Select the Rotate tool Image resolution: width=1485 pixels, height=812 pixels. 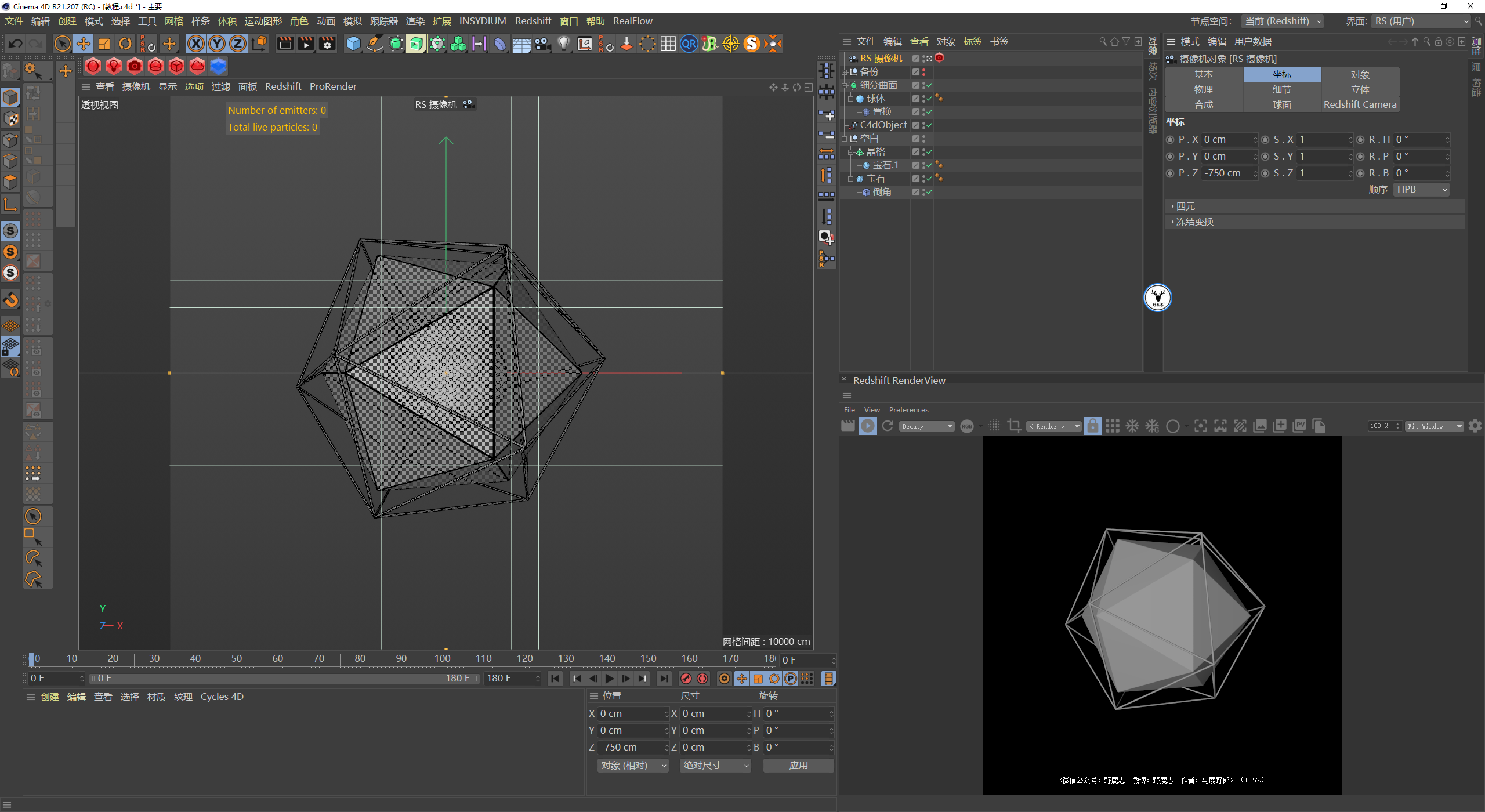[125, 44]
